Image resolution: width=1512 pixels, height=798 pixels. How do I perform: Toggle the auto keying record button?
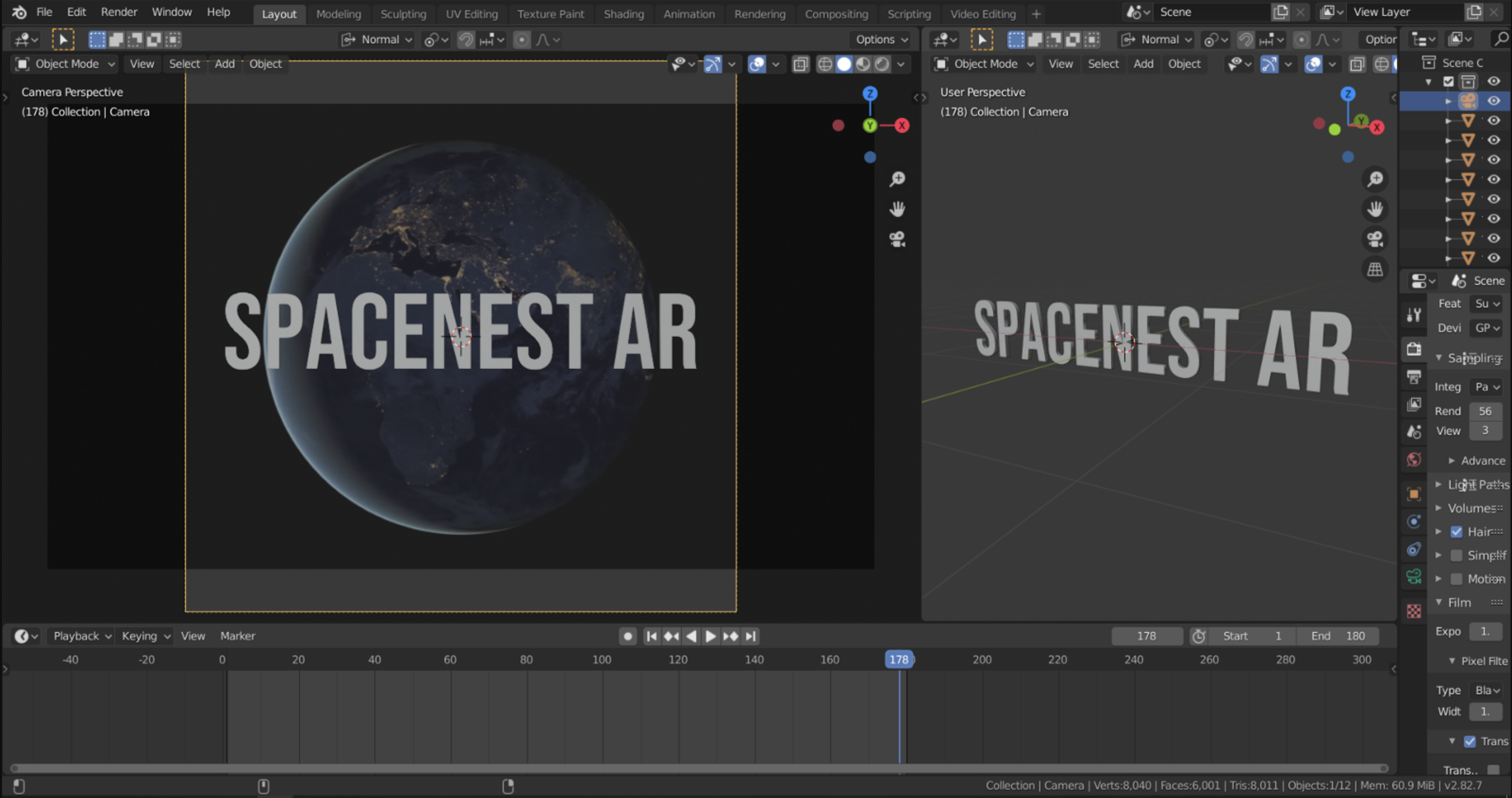click(627, 636)
